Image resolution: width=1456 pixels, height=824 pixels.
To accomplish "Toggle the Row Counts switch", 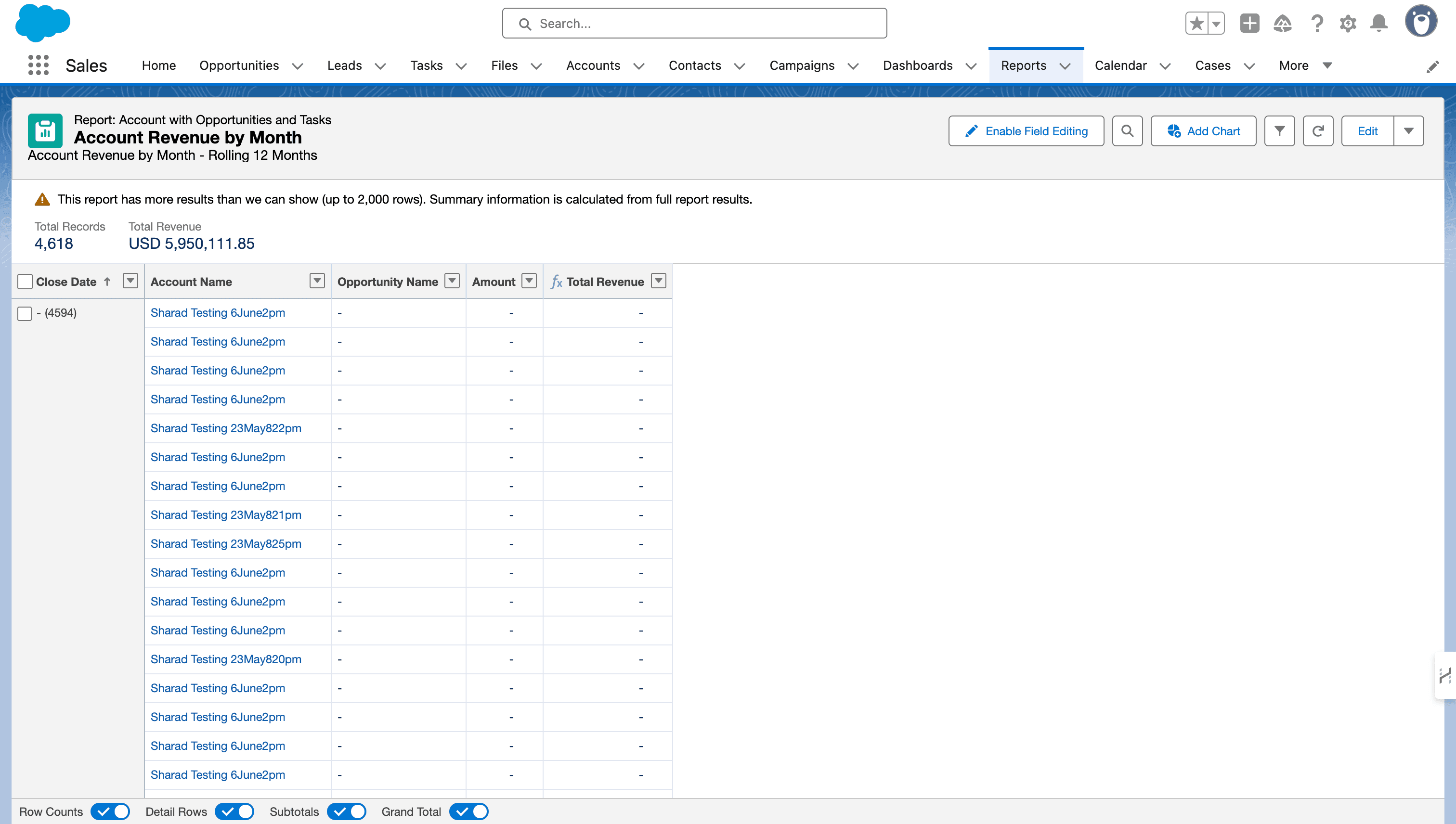I will click(110, 811).
